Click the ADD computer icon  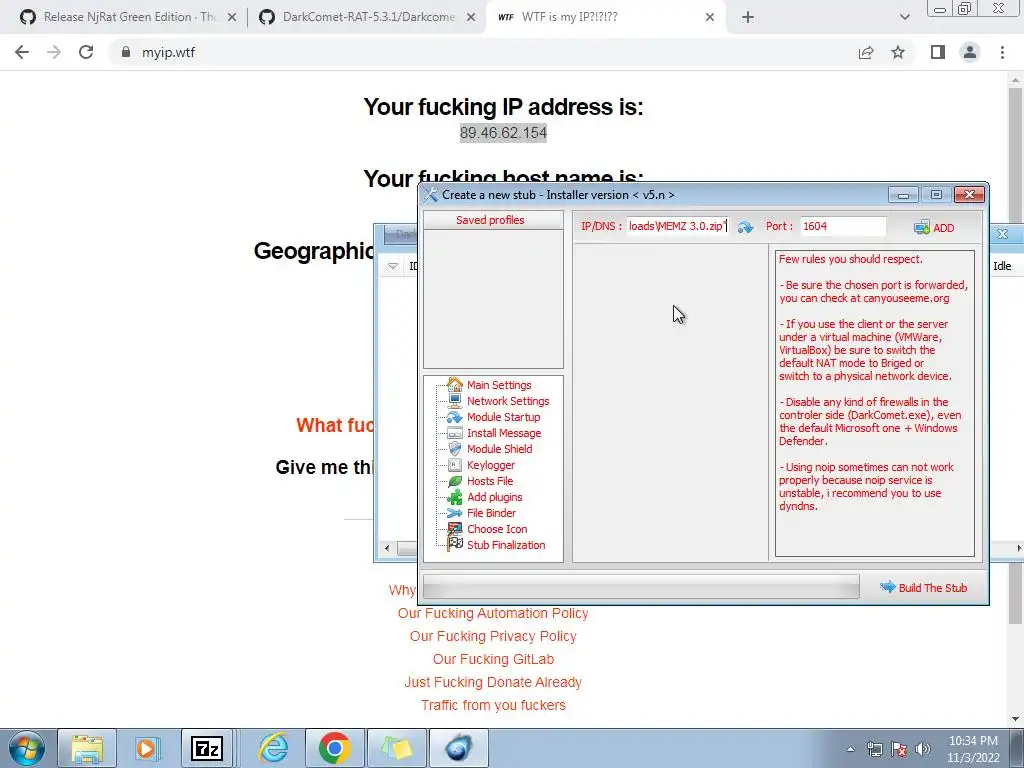(x=921, y=227)
